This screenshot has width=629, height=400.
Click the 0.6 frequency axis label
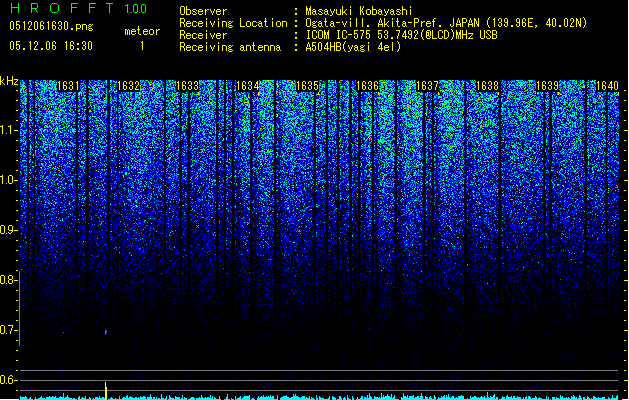(9, 380)
